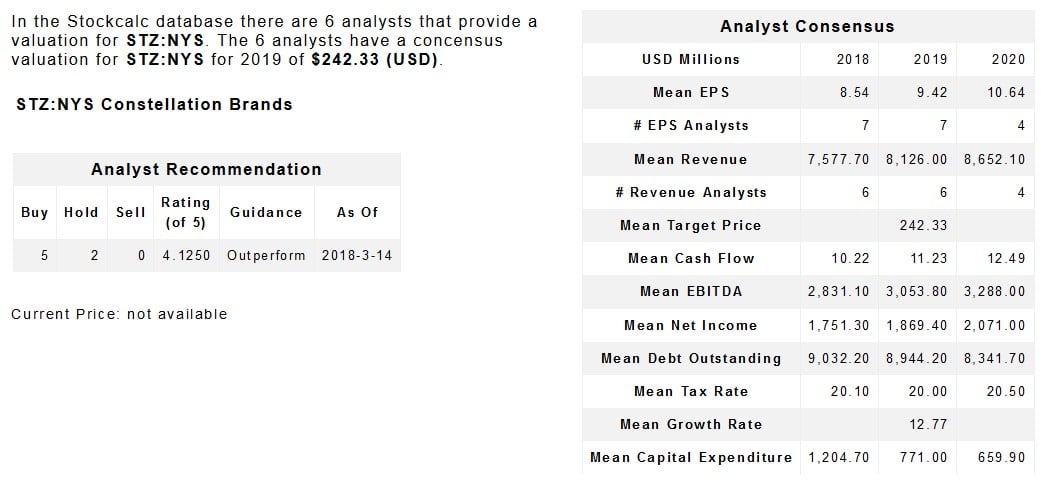
Task: Click the As Of date 2018-3-14
Action: (x=357, y=255)
